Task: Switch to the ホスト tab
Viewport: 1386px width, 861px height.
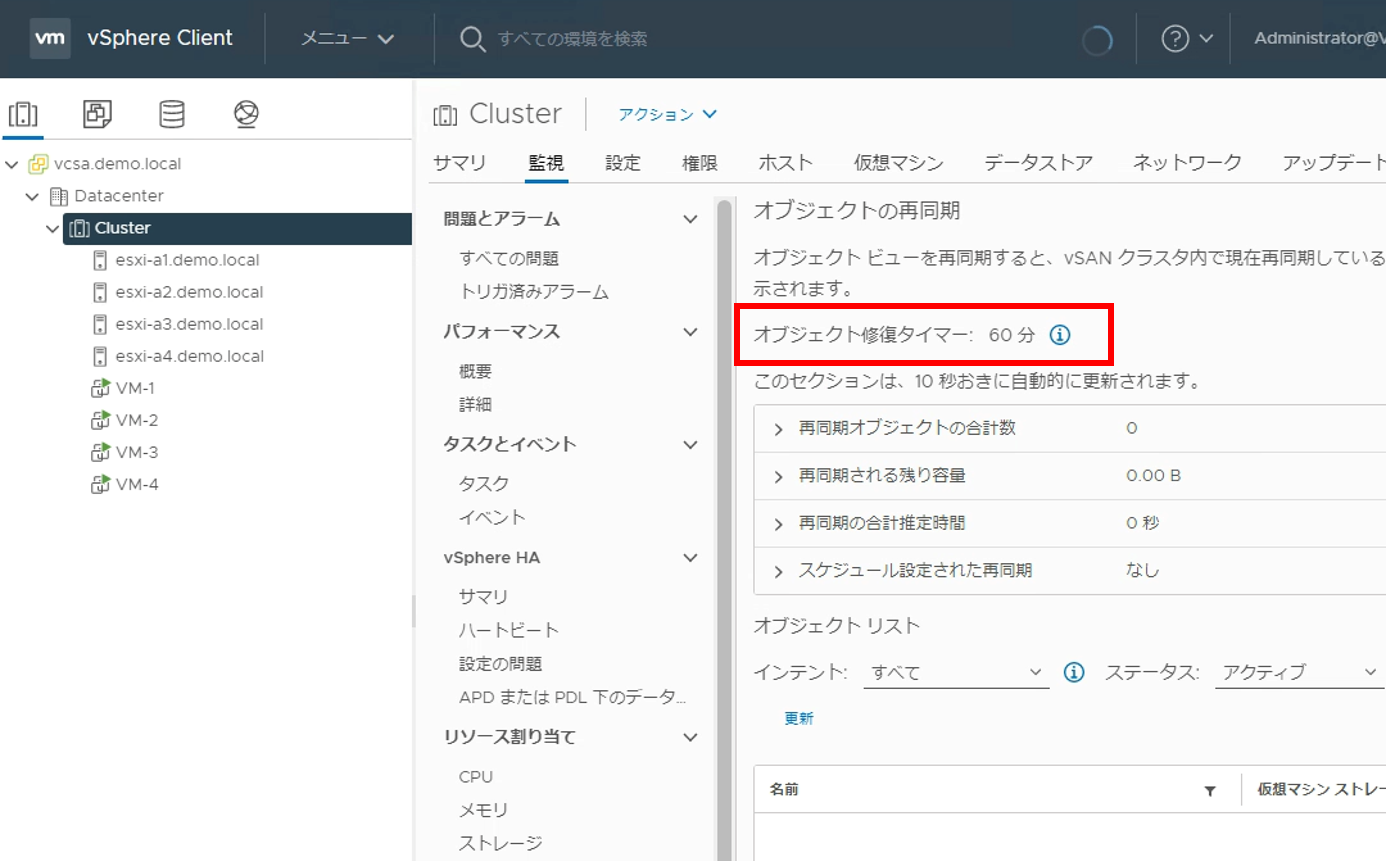Action: 786,163
